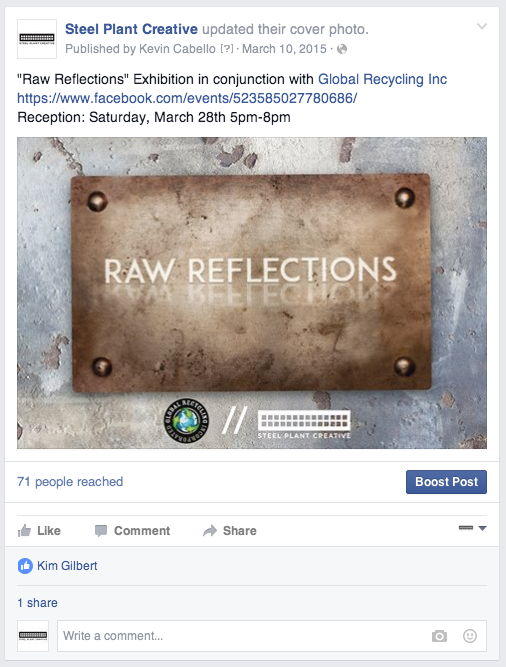
Task: Click the Steel Plant Creative profile picture
Action: coord(37,39)
